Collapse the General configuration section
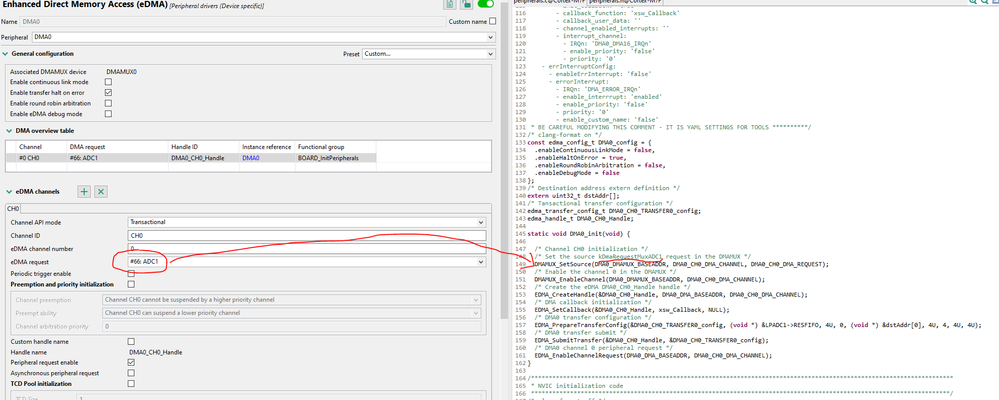The image size is (999, 400). click(x=5, y=54)
